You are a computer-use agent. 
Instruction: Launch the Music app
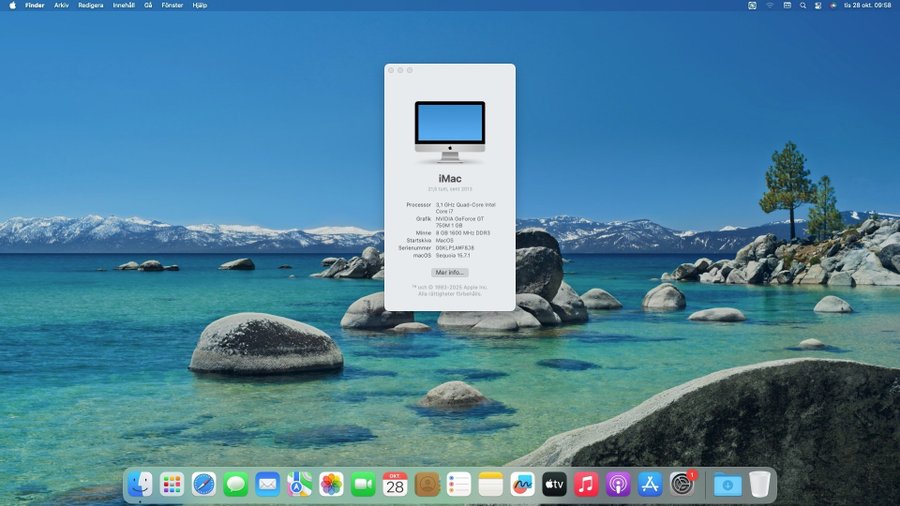(x=586, y=484)
